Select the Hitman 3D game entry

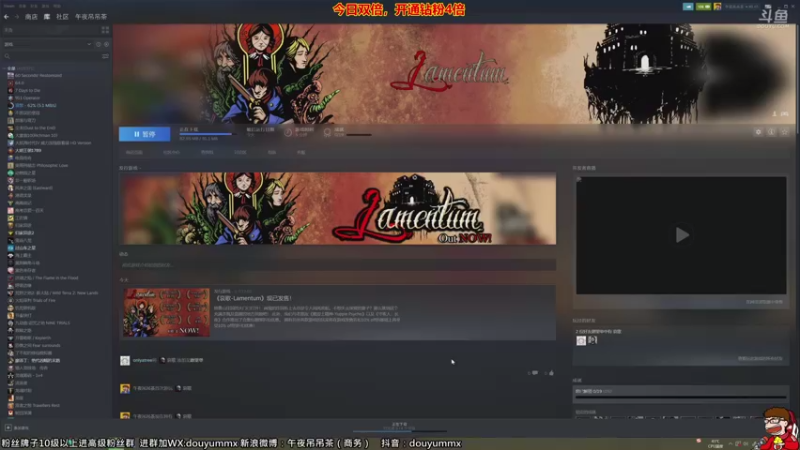36,136
